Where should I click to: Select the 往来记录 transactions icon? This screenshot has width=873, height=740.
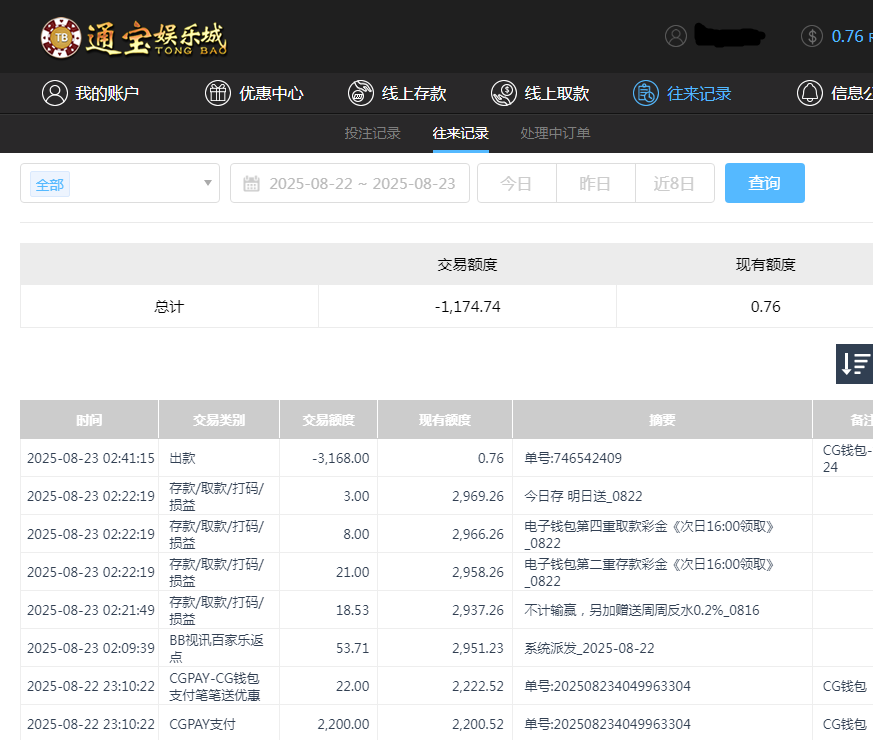click(x=645, y=93)
